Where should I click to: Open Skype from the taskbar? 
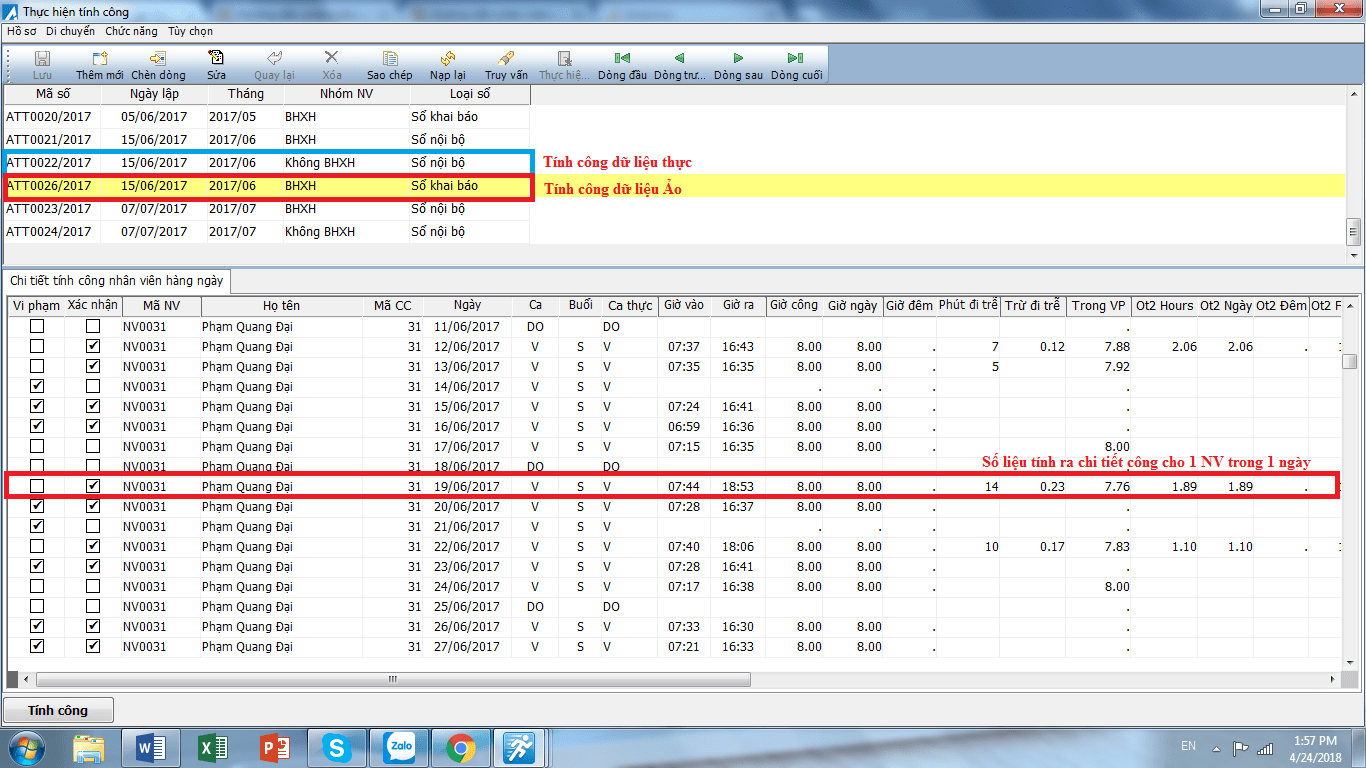pos(336,747)
